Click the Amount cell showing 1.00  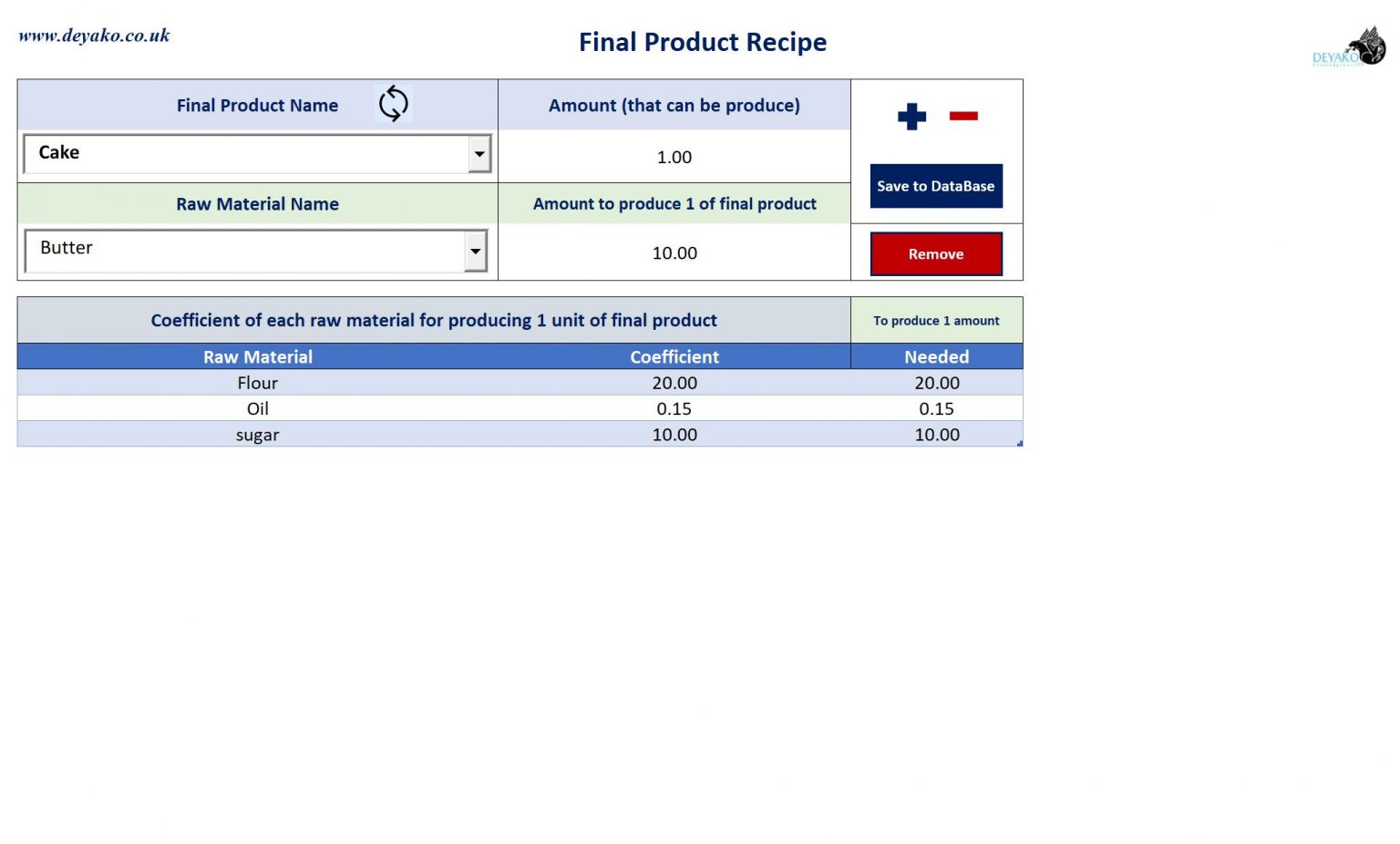coord(674,157)
